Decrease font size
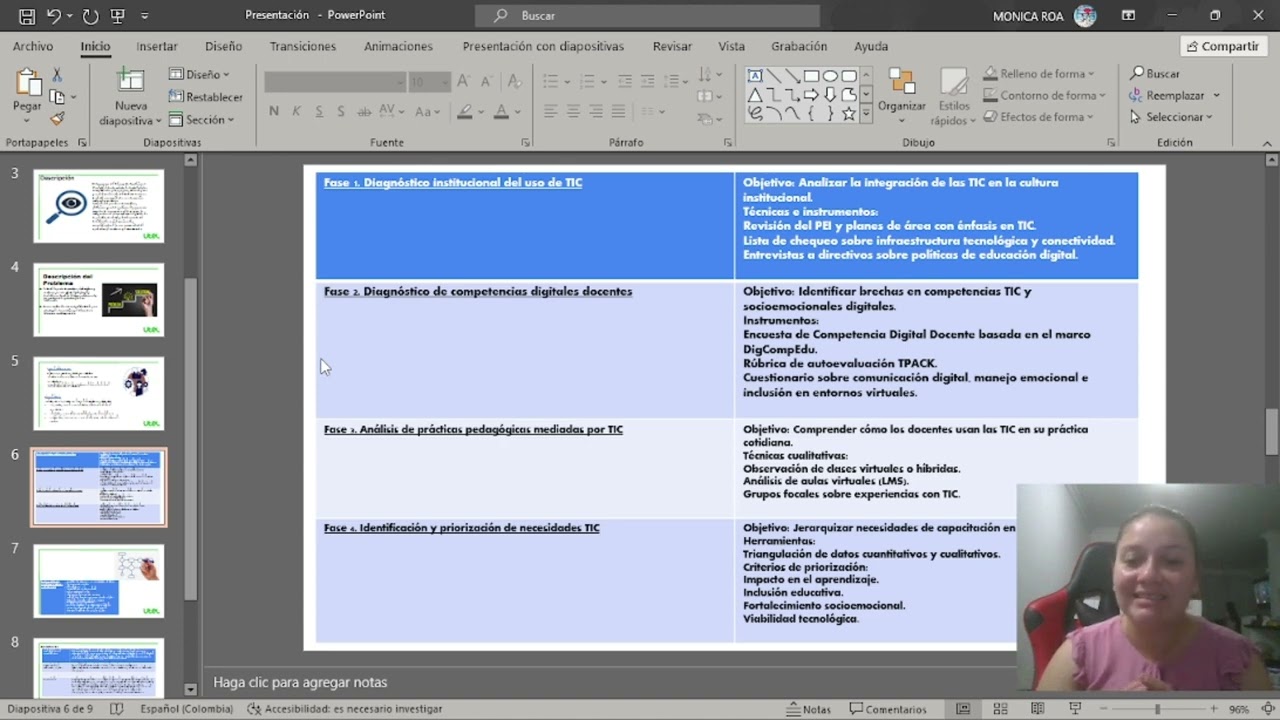Viewport: 1280px width, 720px height. [x=486, y=82]
